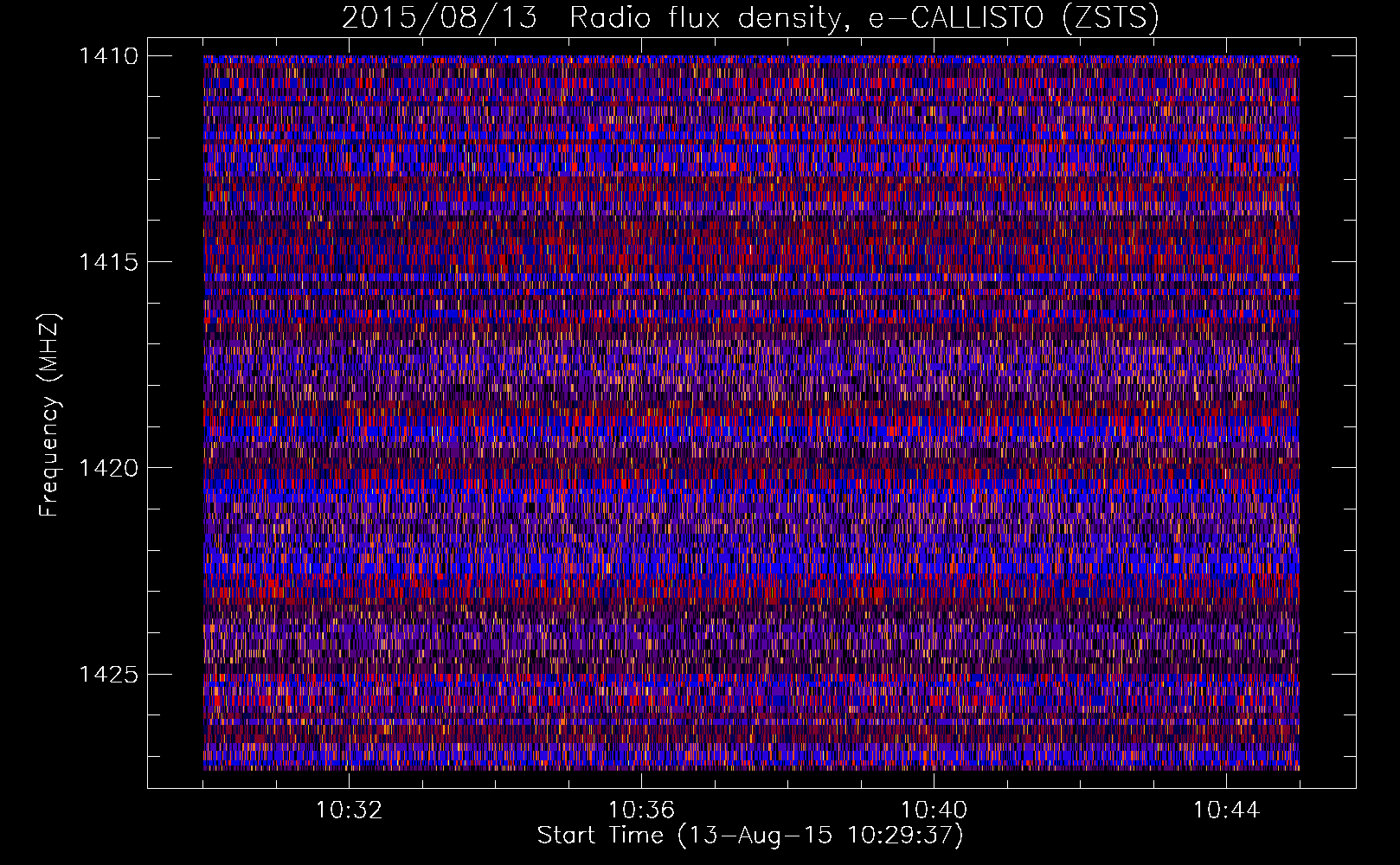
Task: Click the 1415 frequency tick label
Action: point(108,262)
